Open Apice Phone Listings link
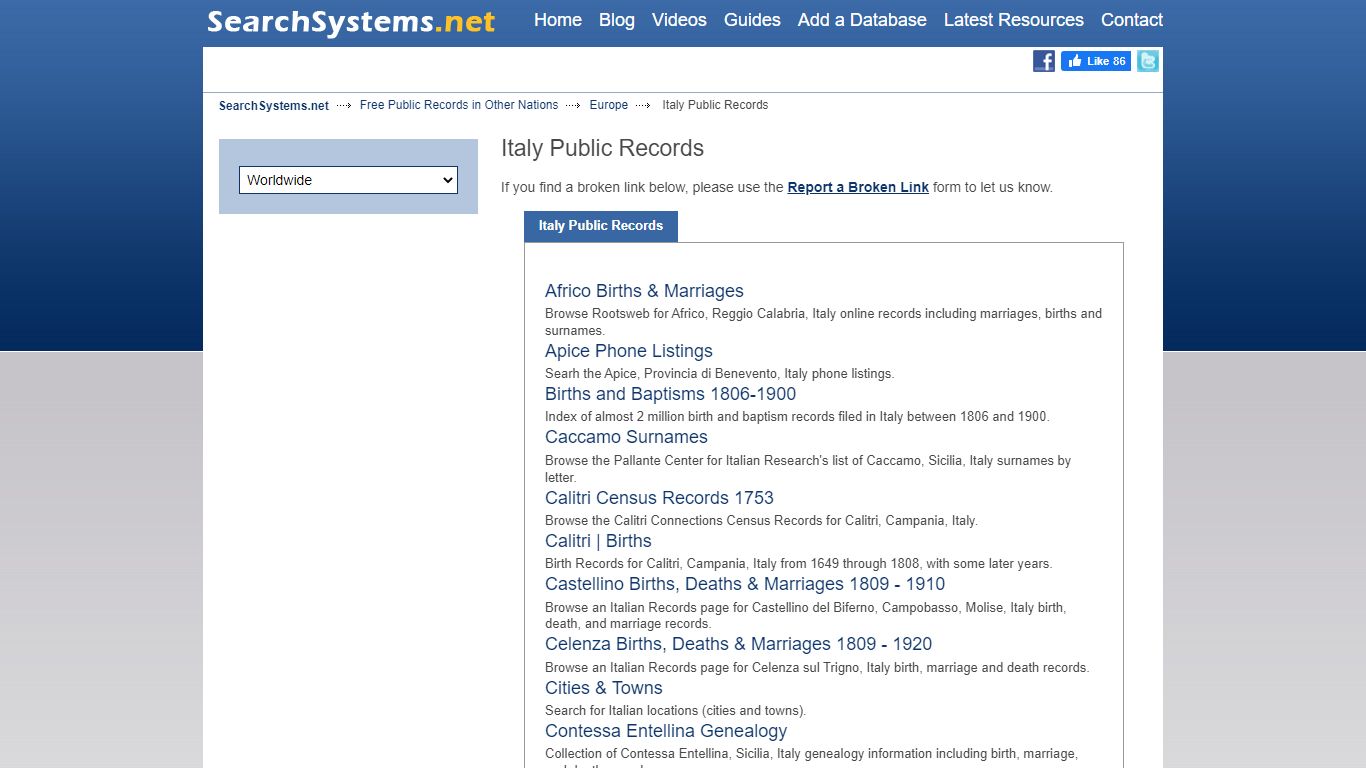1366x768 pixels. point(629,351)
